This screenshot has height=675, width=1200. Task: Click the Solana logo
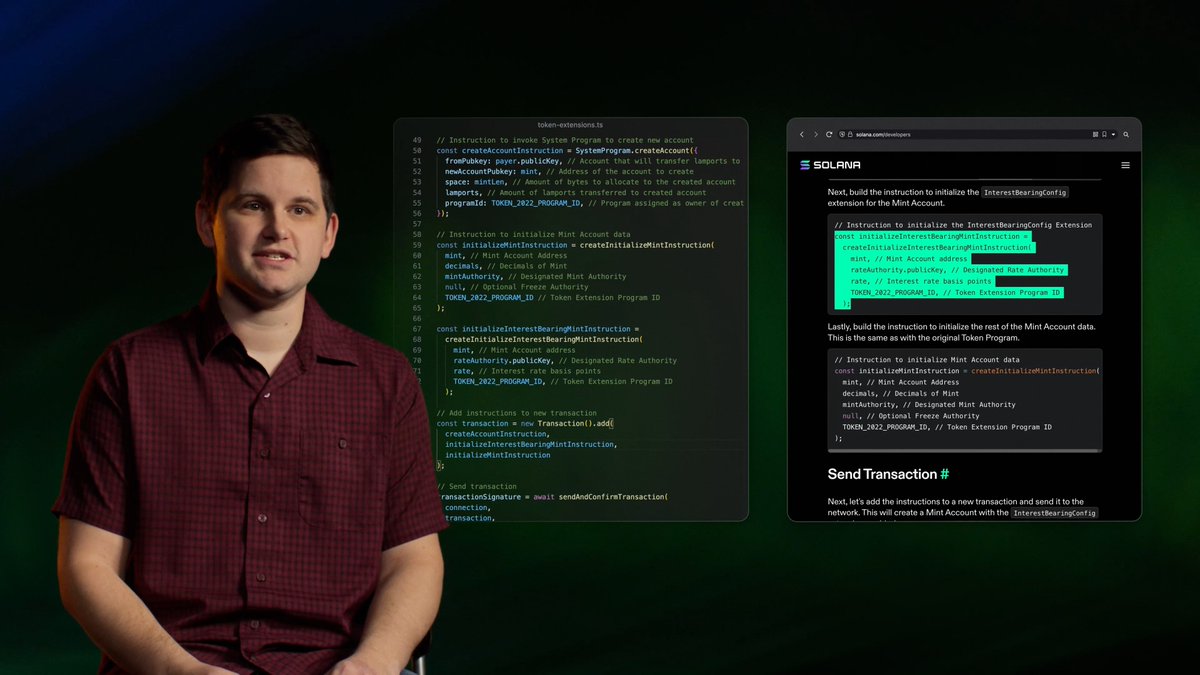click(x=830, y=165)
